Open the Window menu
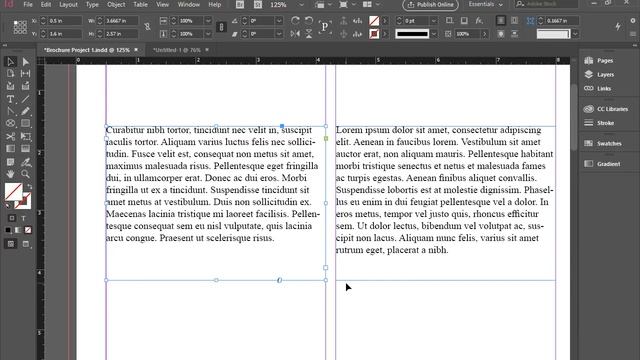The height and width of the screenshot is (360, 640). [x=189, y=4]
